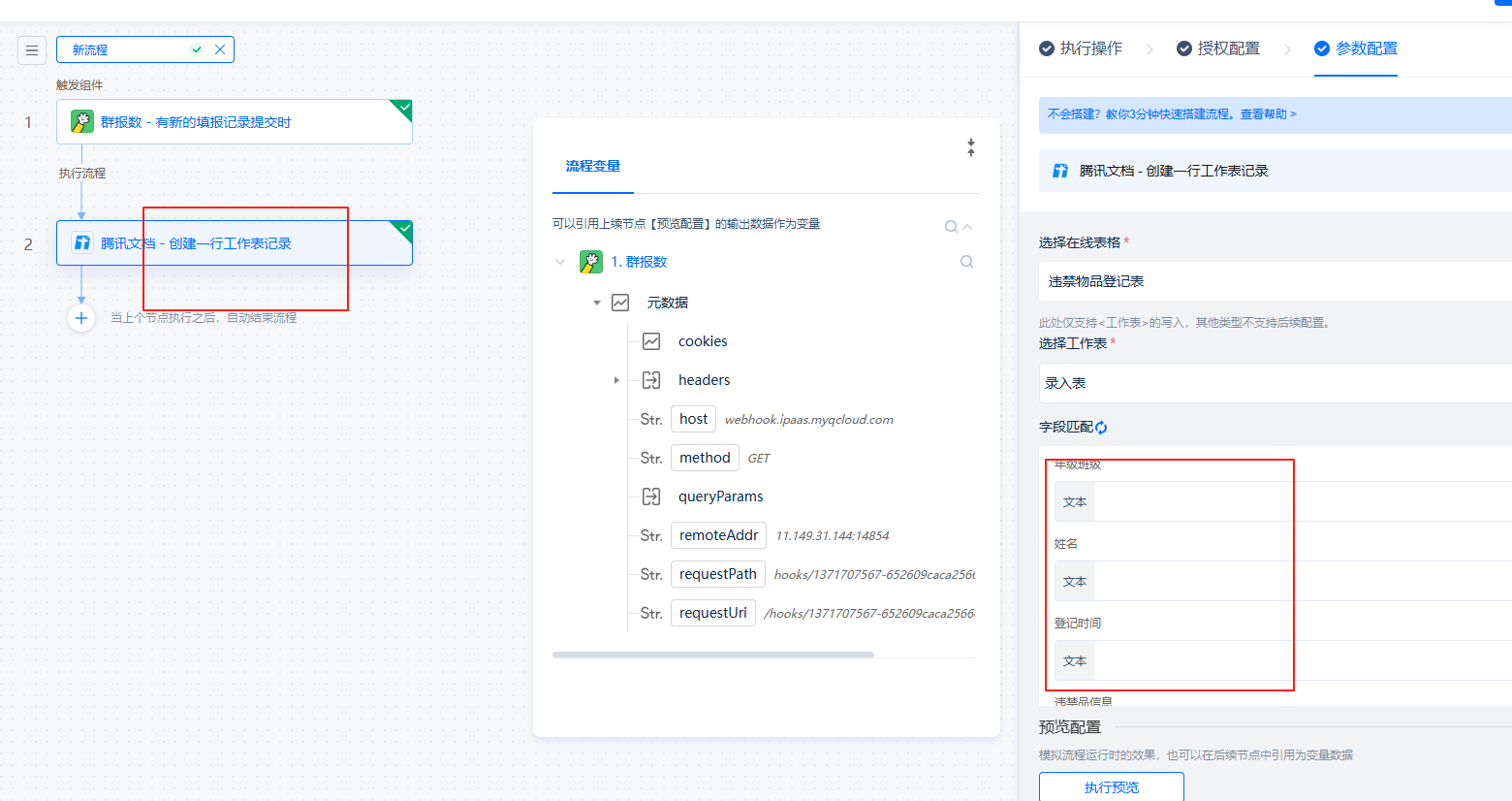Click the 腾讯文档 icon in flow node 2

point(82,242)
